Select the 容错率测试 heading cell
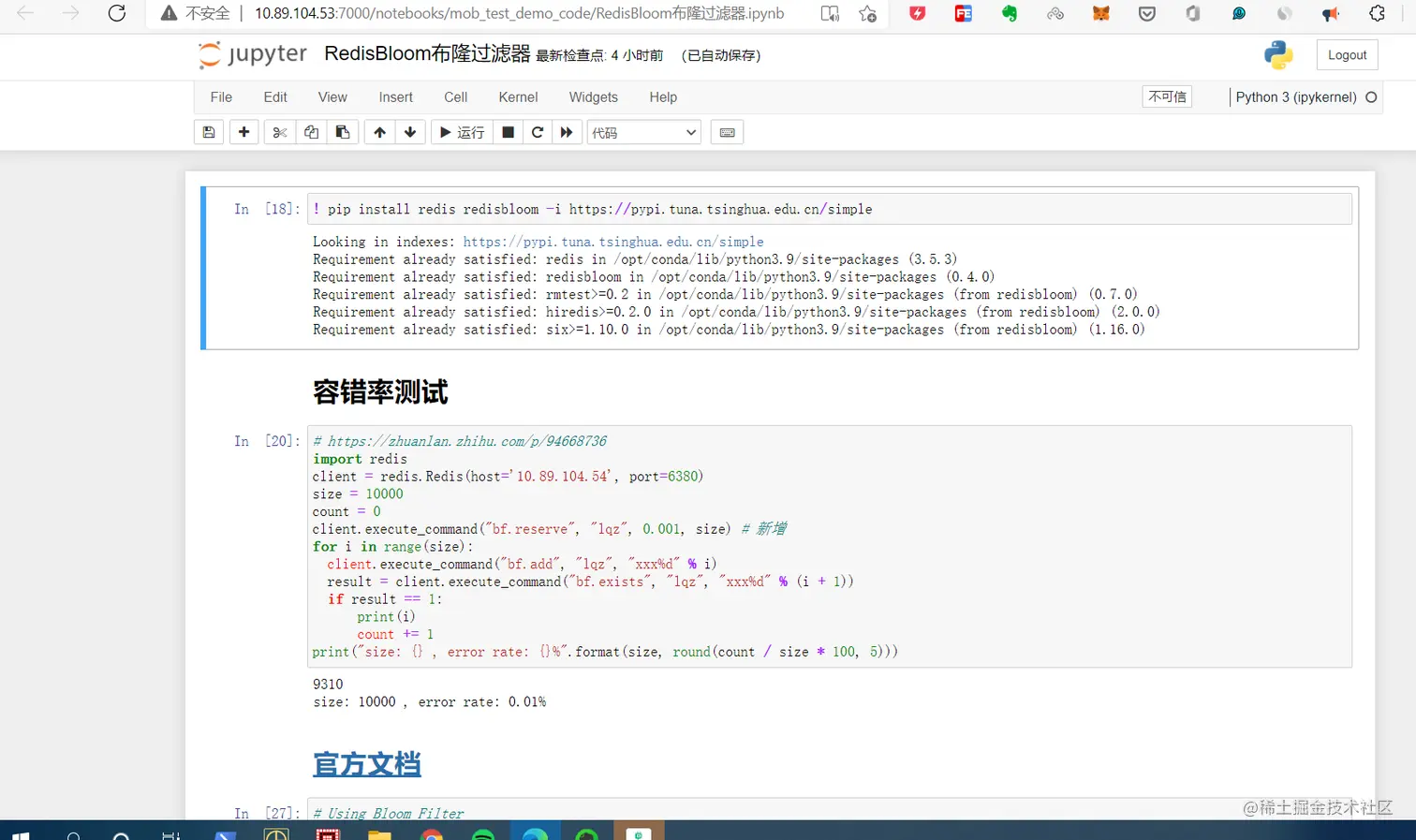Screen dimensions: 1416x840 coord(380,391)
